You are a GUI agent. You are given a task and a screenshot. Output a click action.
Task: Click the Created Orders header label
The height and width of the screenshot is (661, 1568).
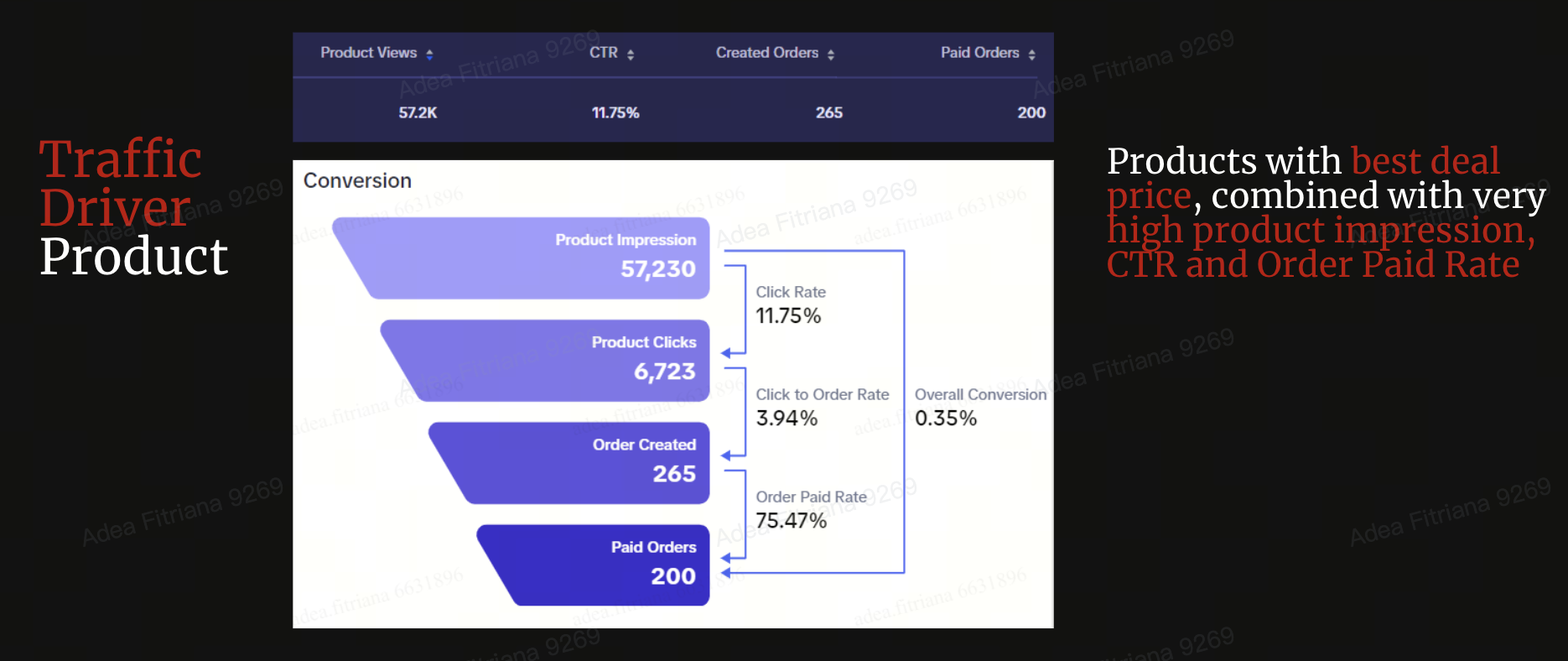pos(766,53)
